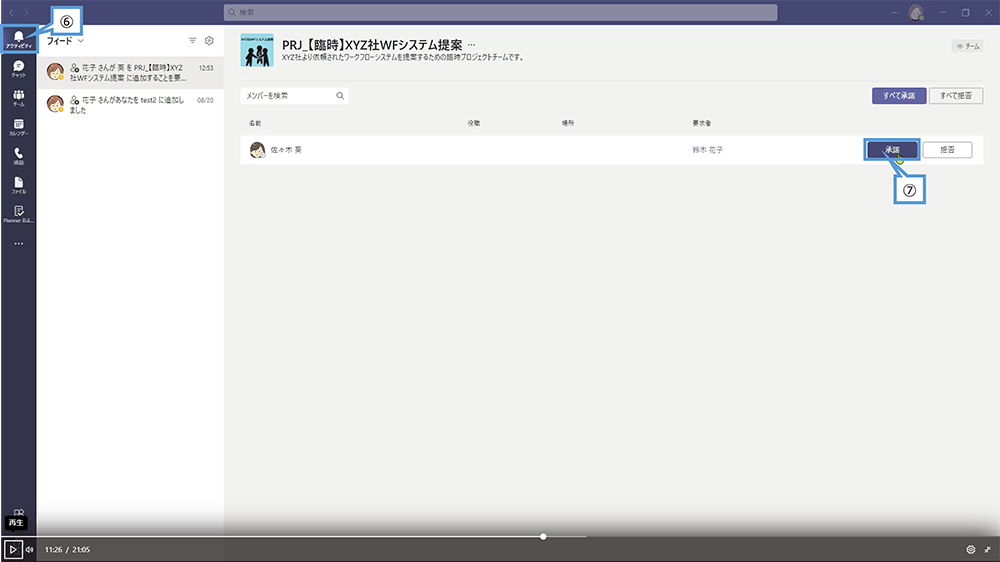Open feed settings gear icon
The image size is (1000, 562).
(x=209, y=40)
